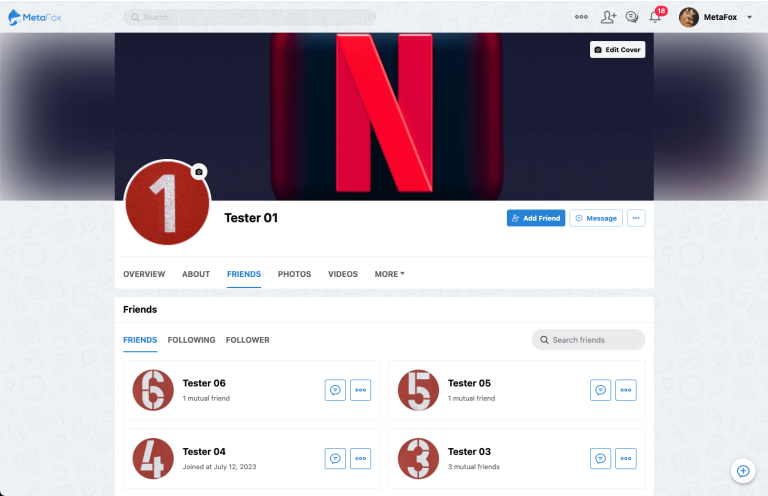Open the notifications bell icon
The height and width of the screenshot is (496, 768).
click(655, 17)
